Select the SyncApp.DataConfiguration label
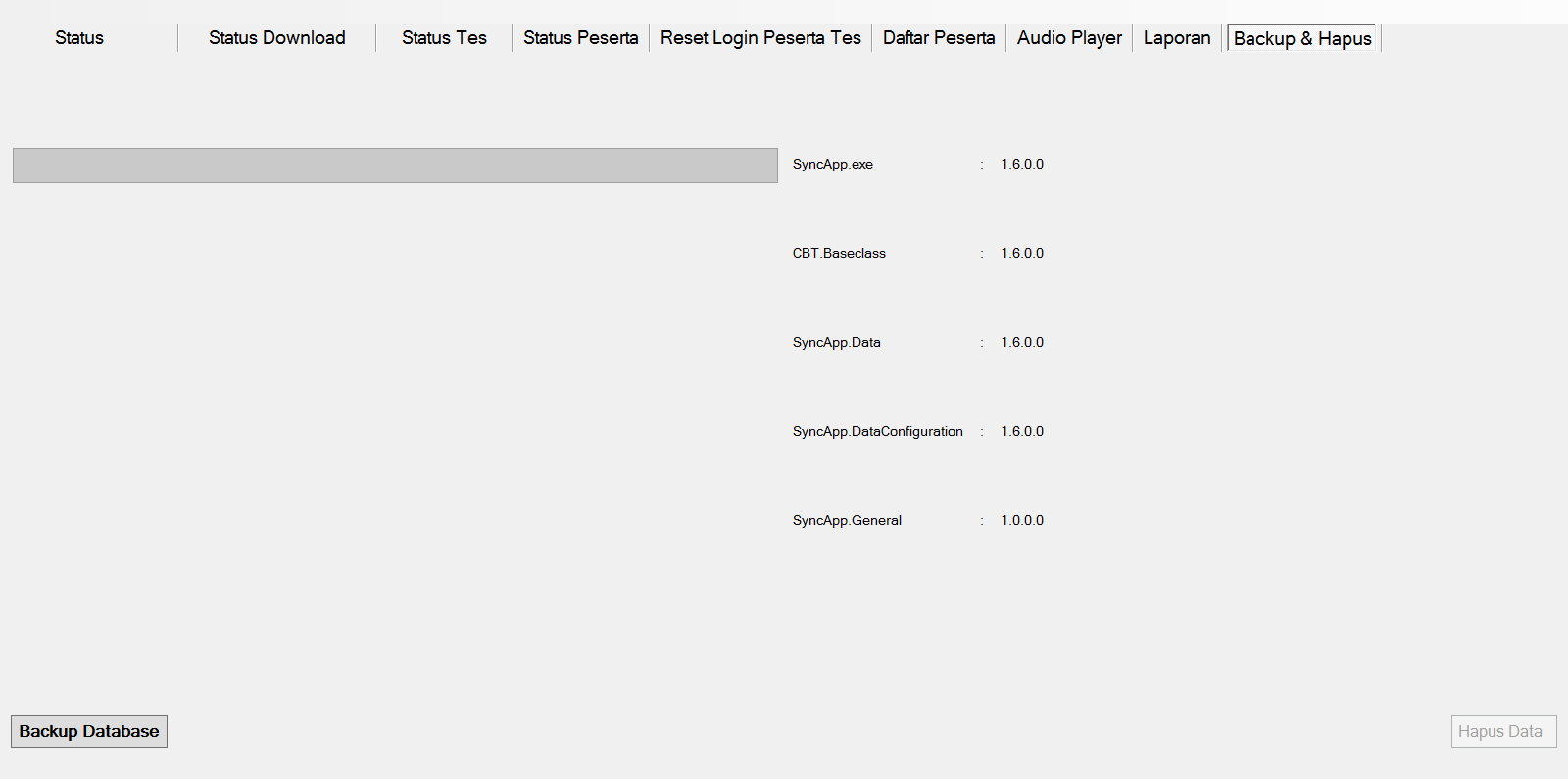Image resolution: width=1568 pixels, height=779 pixels. tap(877, 432)
